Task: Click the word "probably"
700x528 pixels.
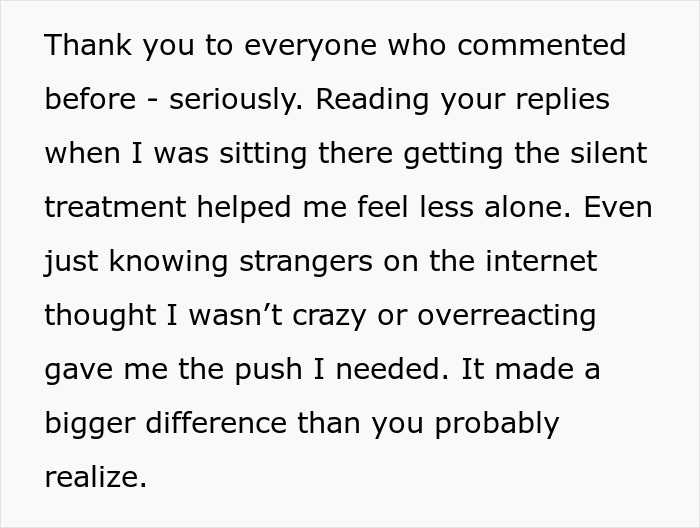Action: 496,423
